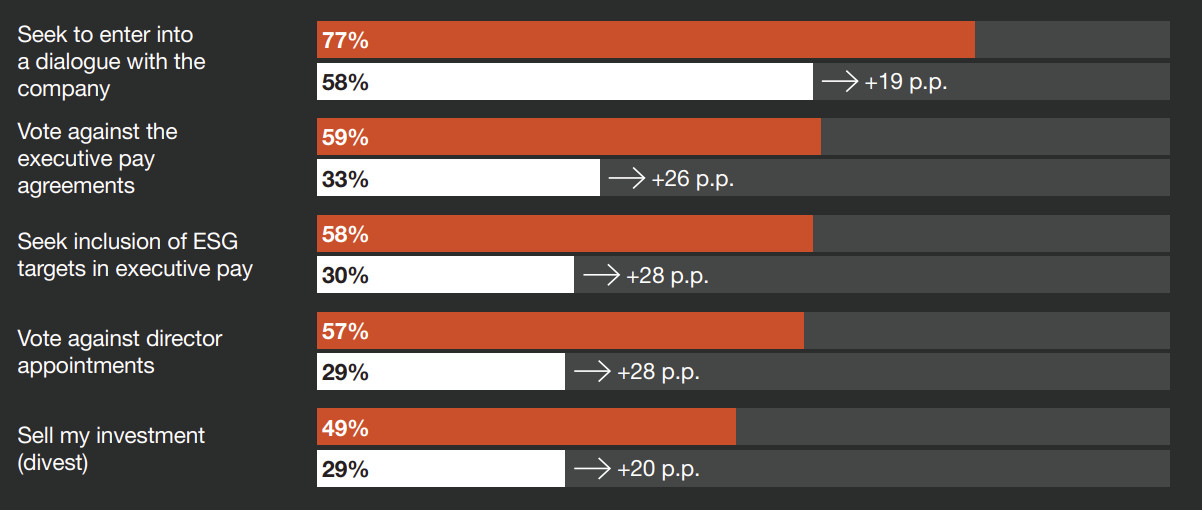Click the white 29% director appointments bar
1202x510 pixels.
coord(441,372)
